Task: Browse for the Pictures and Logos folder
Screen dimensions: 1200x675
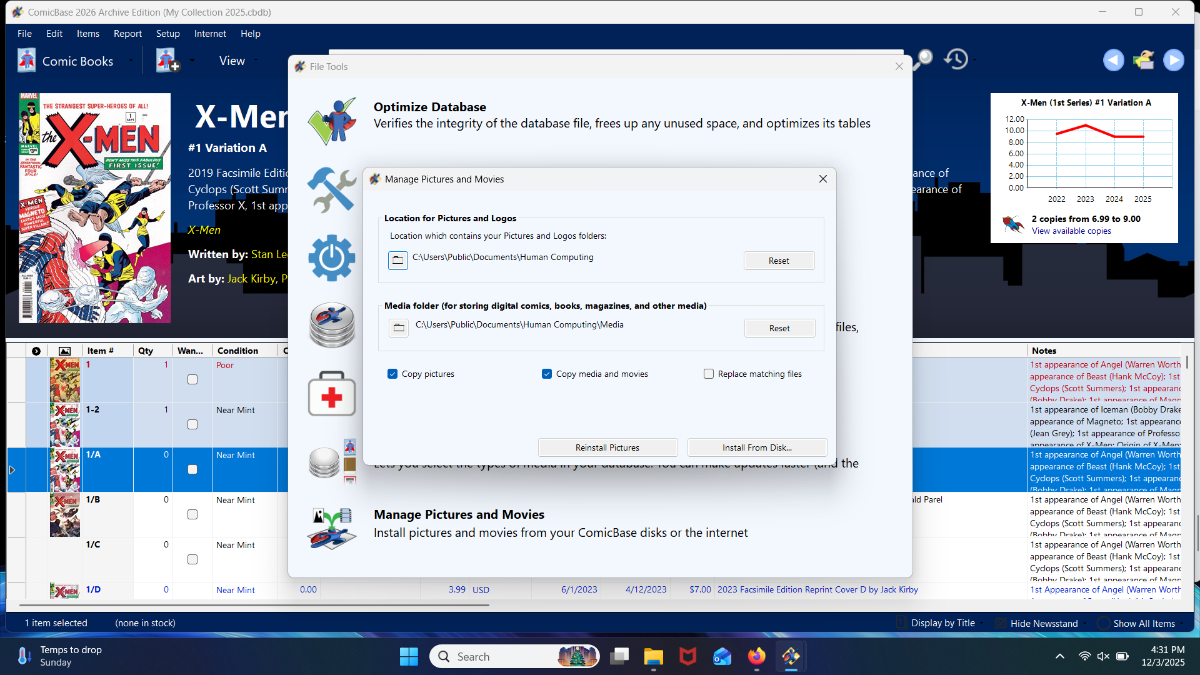Action: 398,260
